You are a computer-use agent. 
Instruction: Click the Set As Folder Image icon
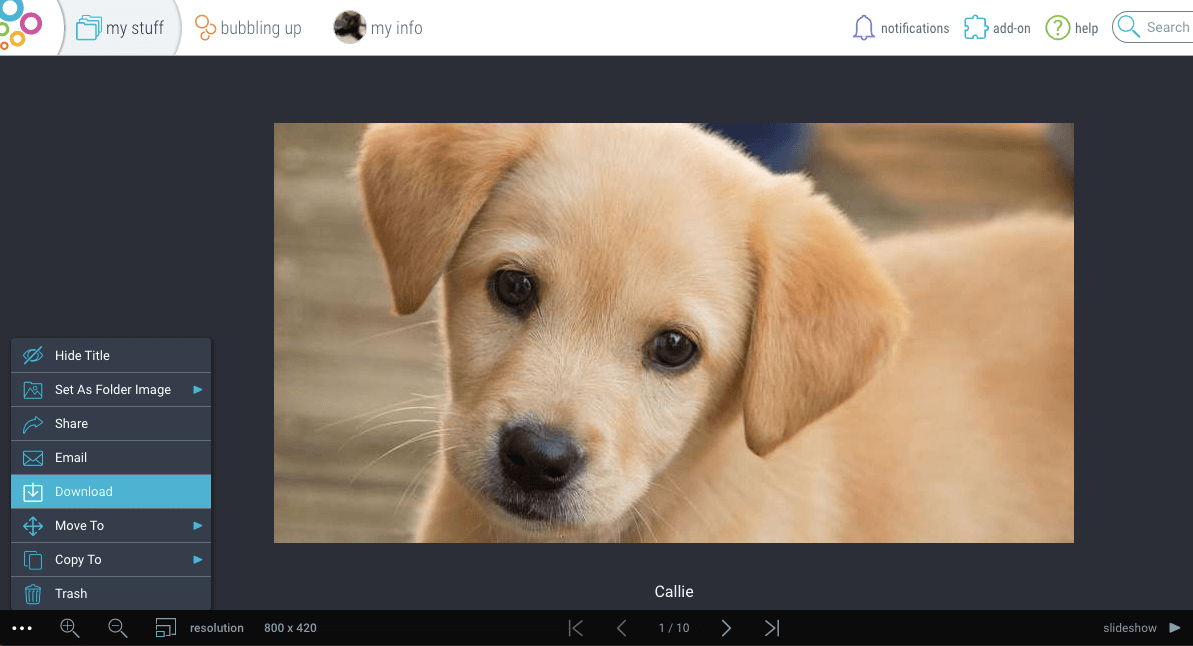click(33, 390)
